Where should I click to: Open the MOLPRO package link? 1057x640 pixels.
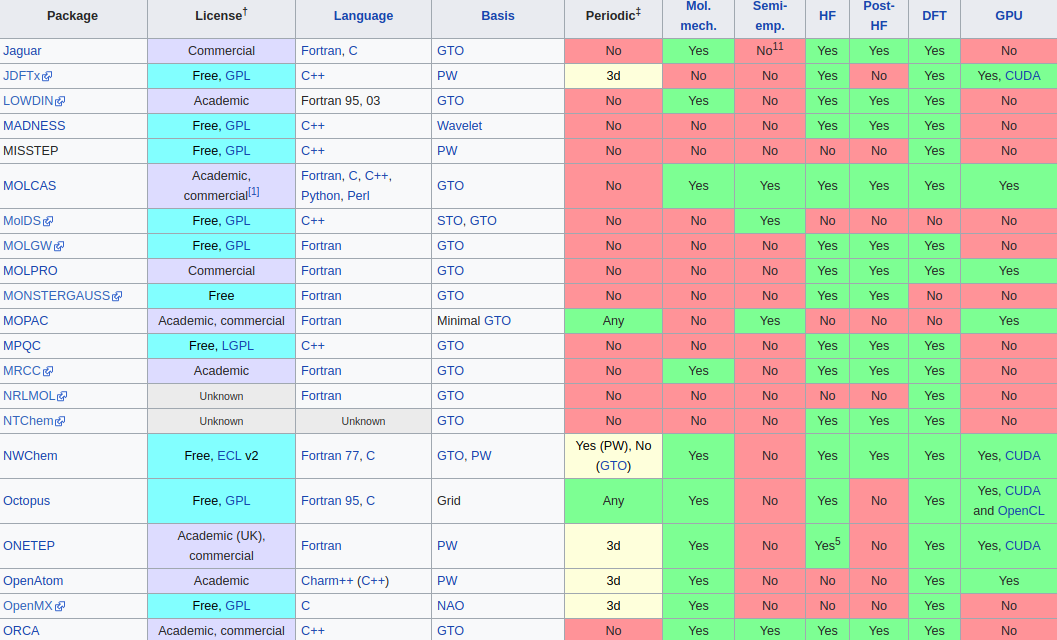coord(30,270)
